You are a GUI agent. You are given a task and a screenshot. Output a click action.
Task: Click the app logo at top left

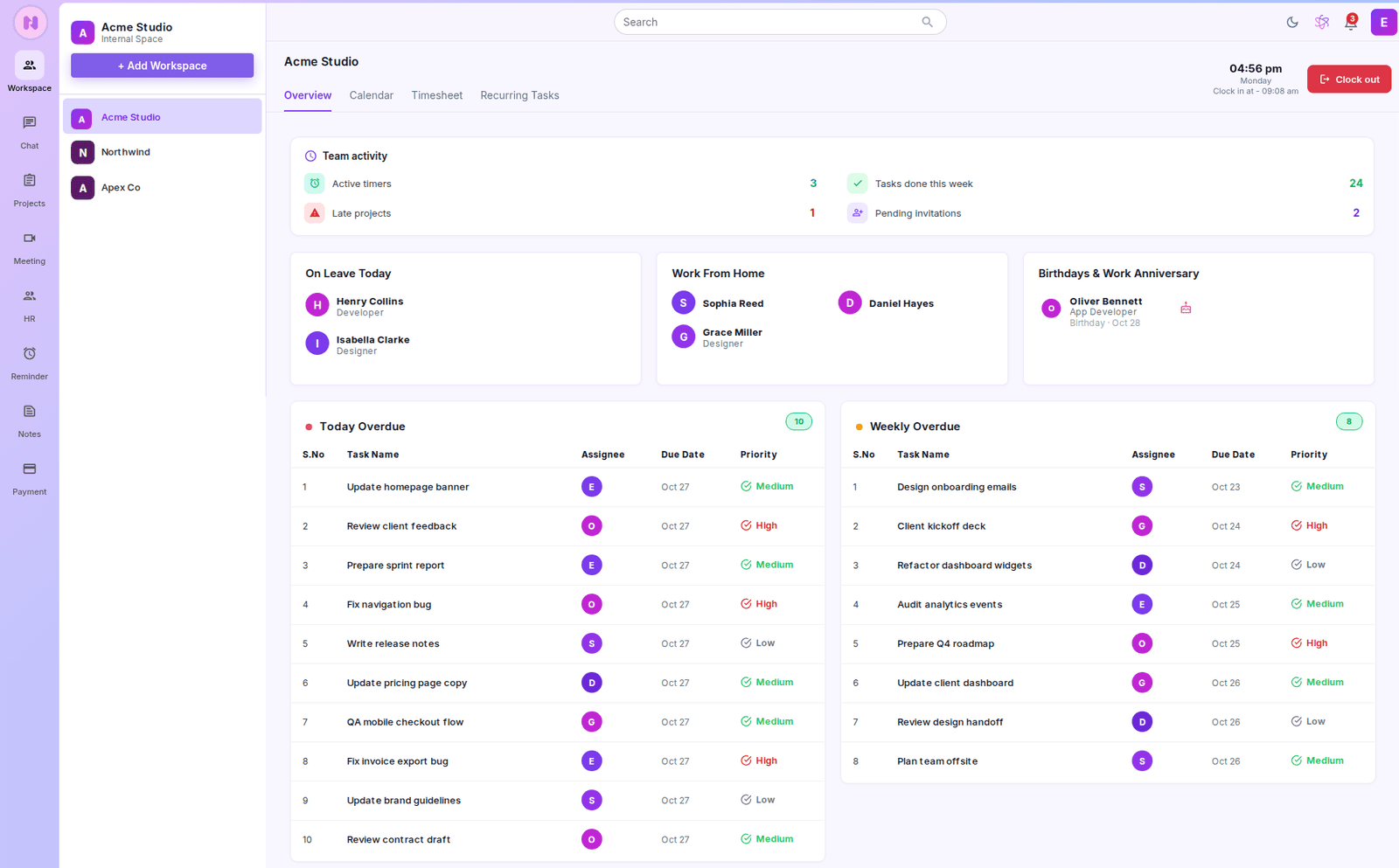pyautogui.click(x=30, y=23)
